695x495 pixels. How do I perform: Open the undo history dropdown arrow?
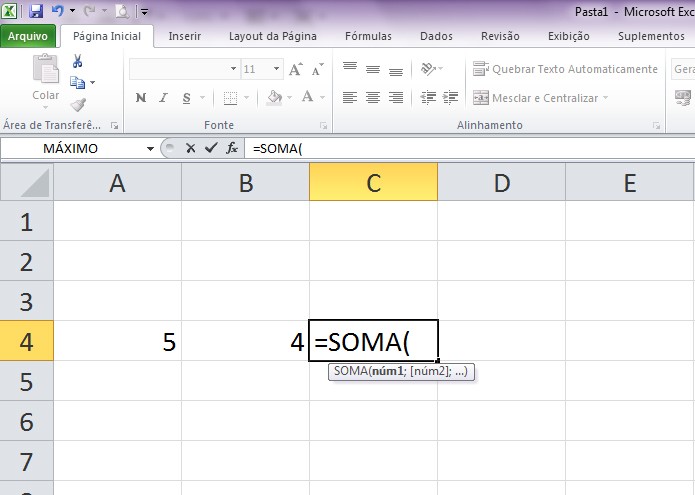72,11
